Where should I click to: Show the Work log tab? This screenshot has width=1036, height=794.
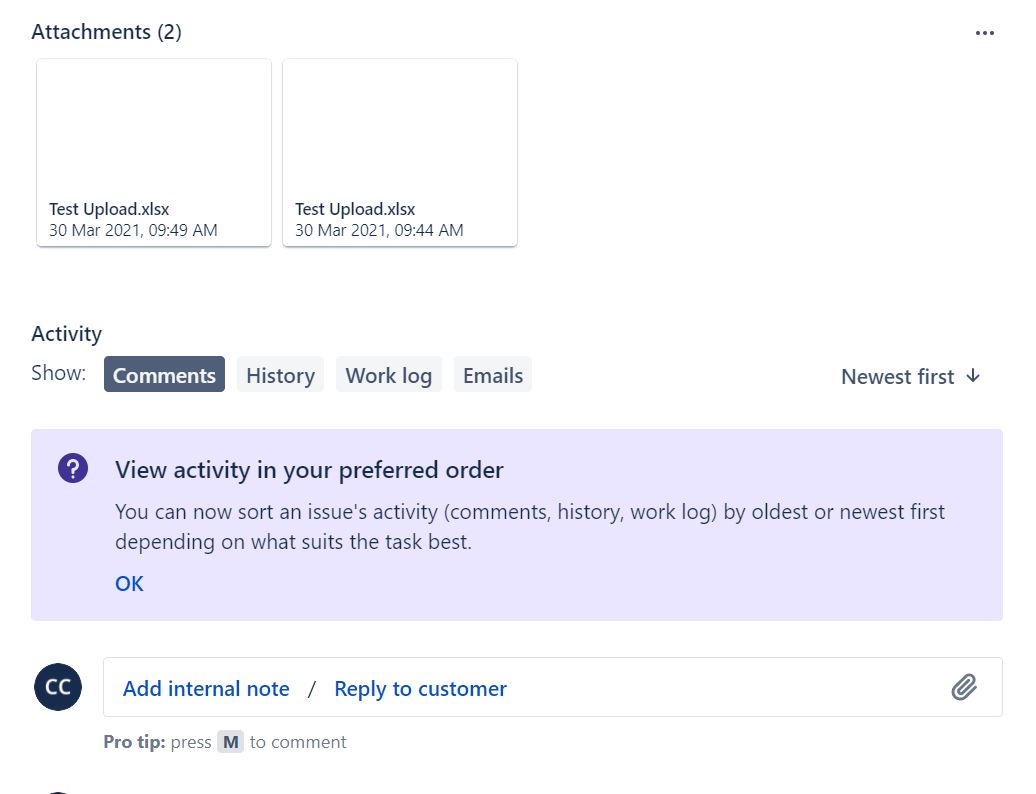click(388, 375)
